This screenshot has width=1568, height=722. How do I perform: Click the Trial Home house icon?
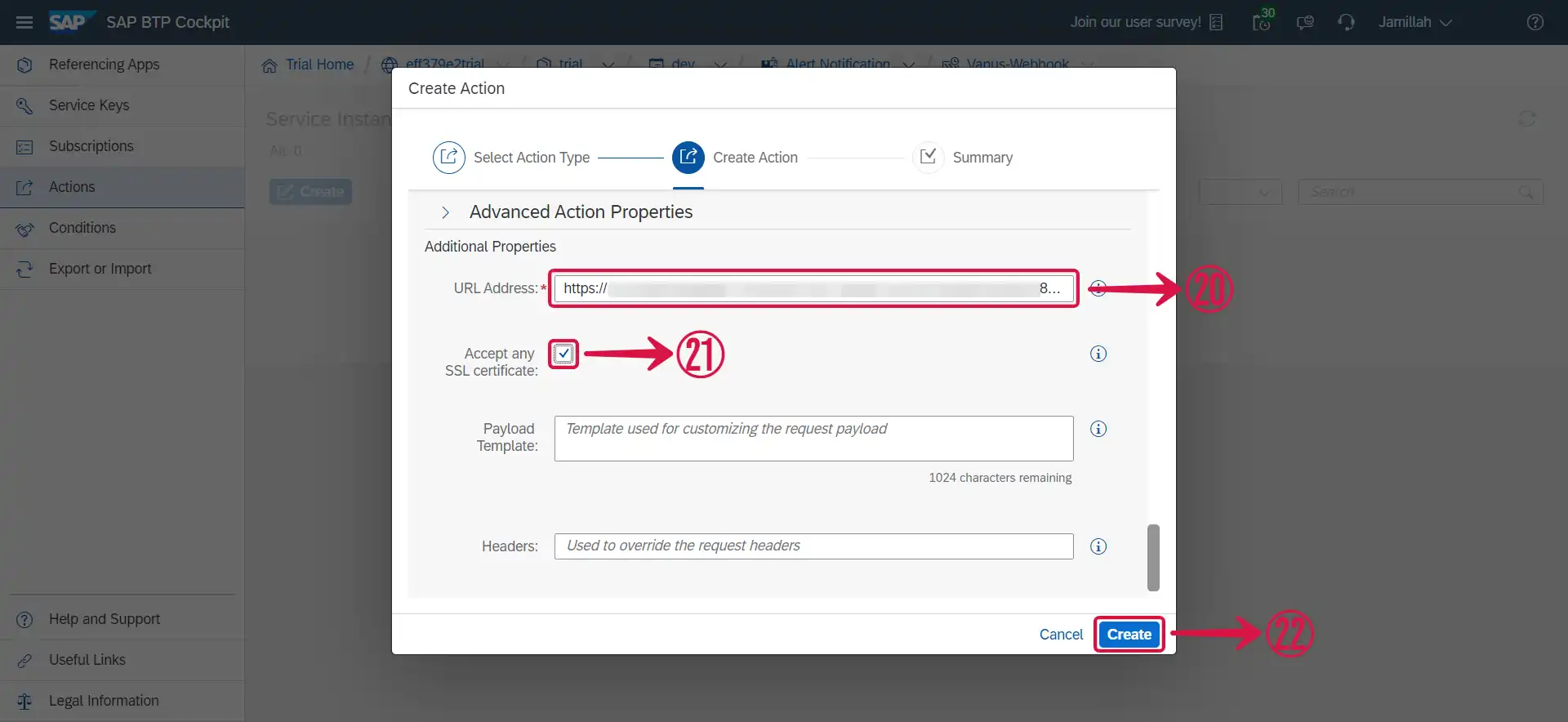269,65
